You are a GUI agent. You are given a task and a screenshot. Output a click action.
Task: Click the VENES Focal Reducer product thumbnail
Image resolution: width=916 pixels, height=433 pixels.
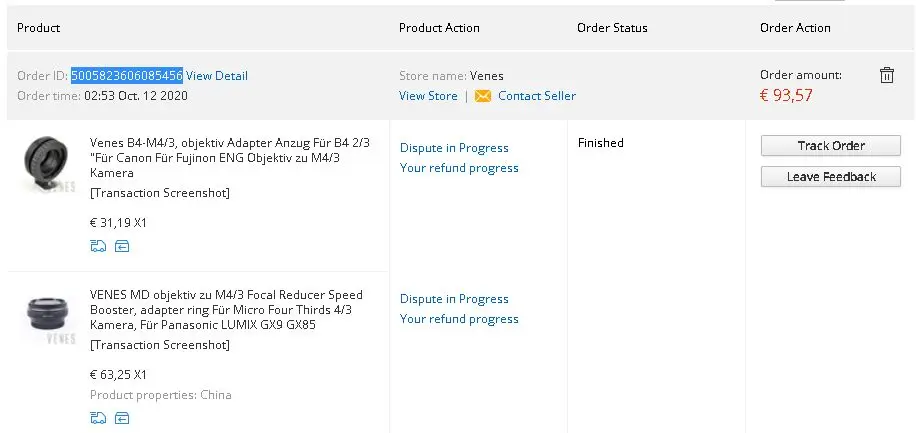tap(46, 316)
